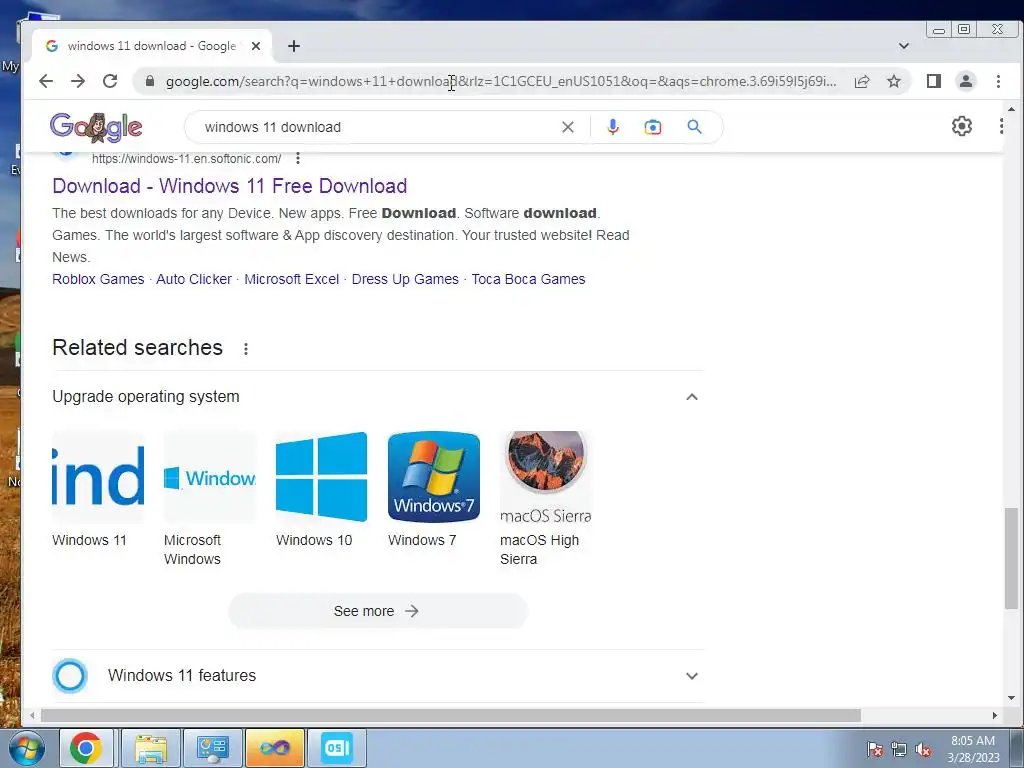1024x768 pixels.
Task: Open more options for the softonic result
Action: (x=298, y=159)
